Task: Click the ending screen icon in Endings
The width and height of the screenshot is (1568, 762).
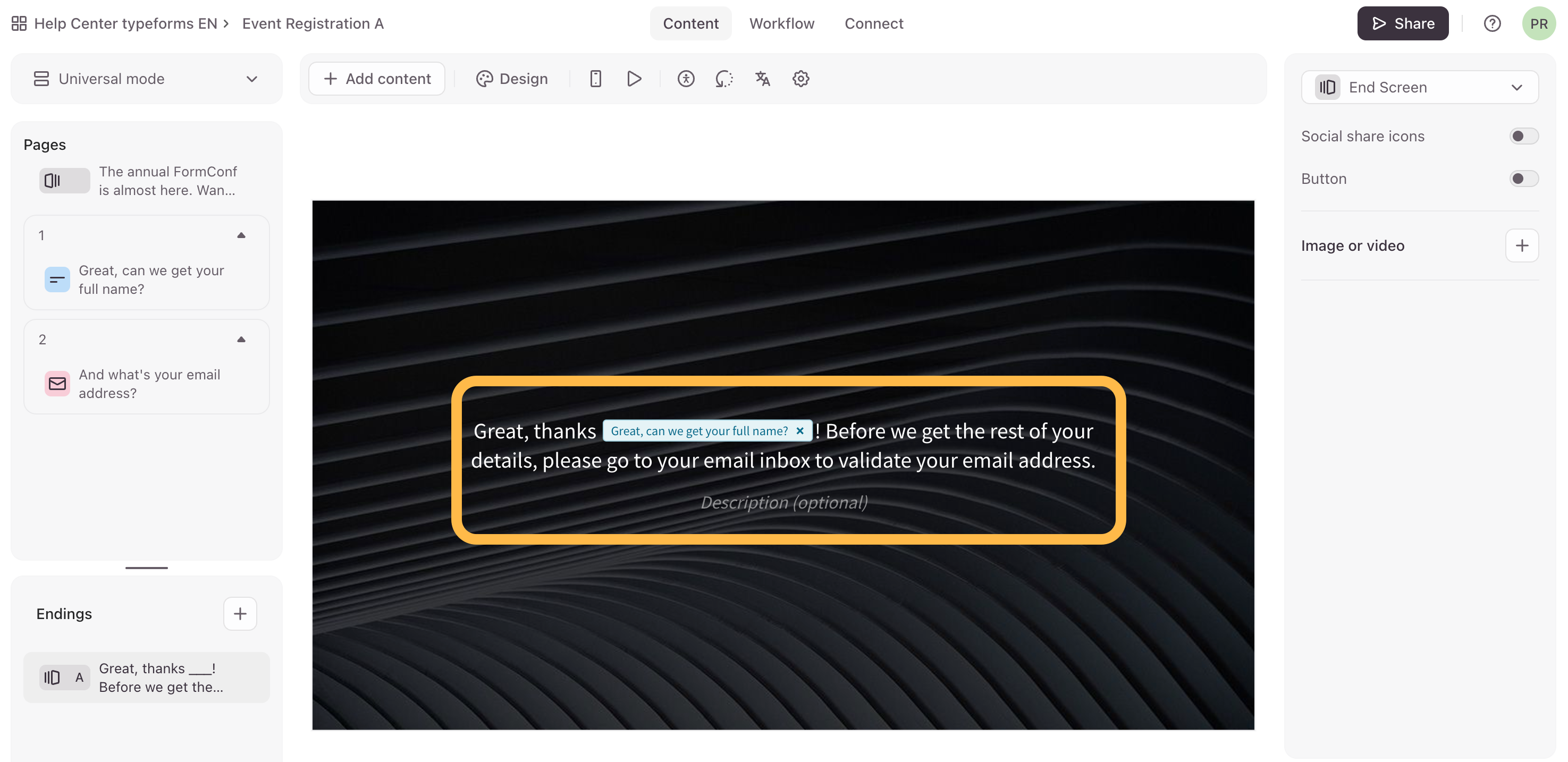Action: pyautogui.click(x=52, y=678)
